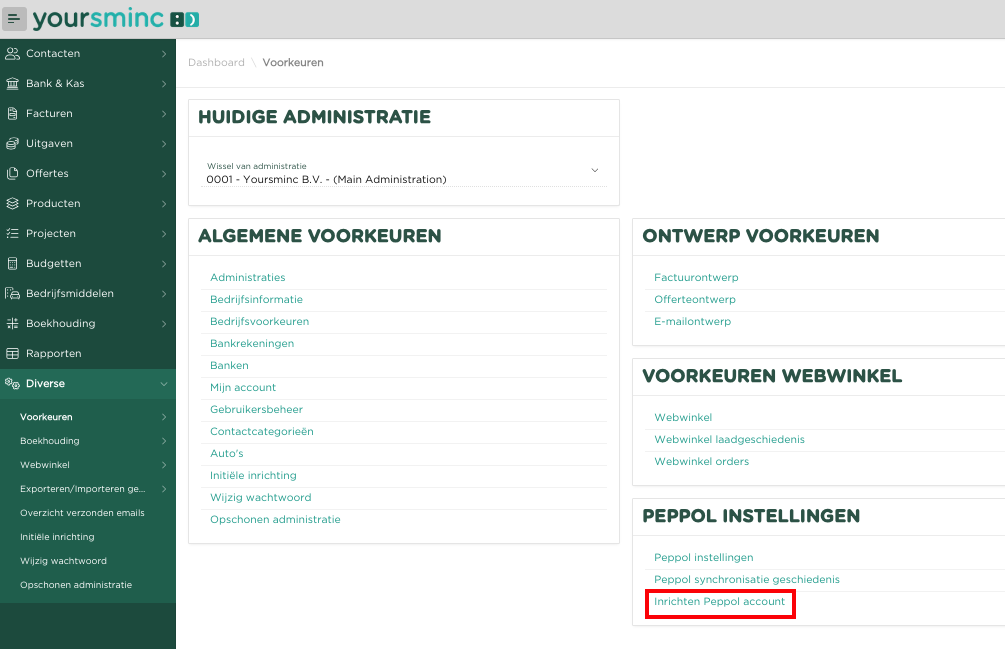
Task: Click the Facturen document icon
Action: [x=13, y=113]
